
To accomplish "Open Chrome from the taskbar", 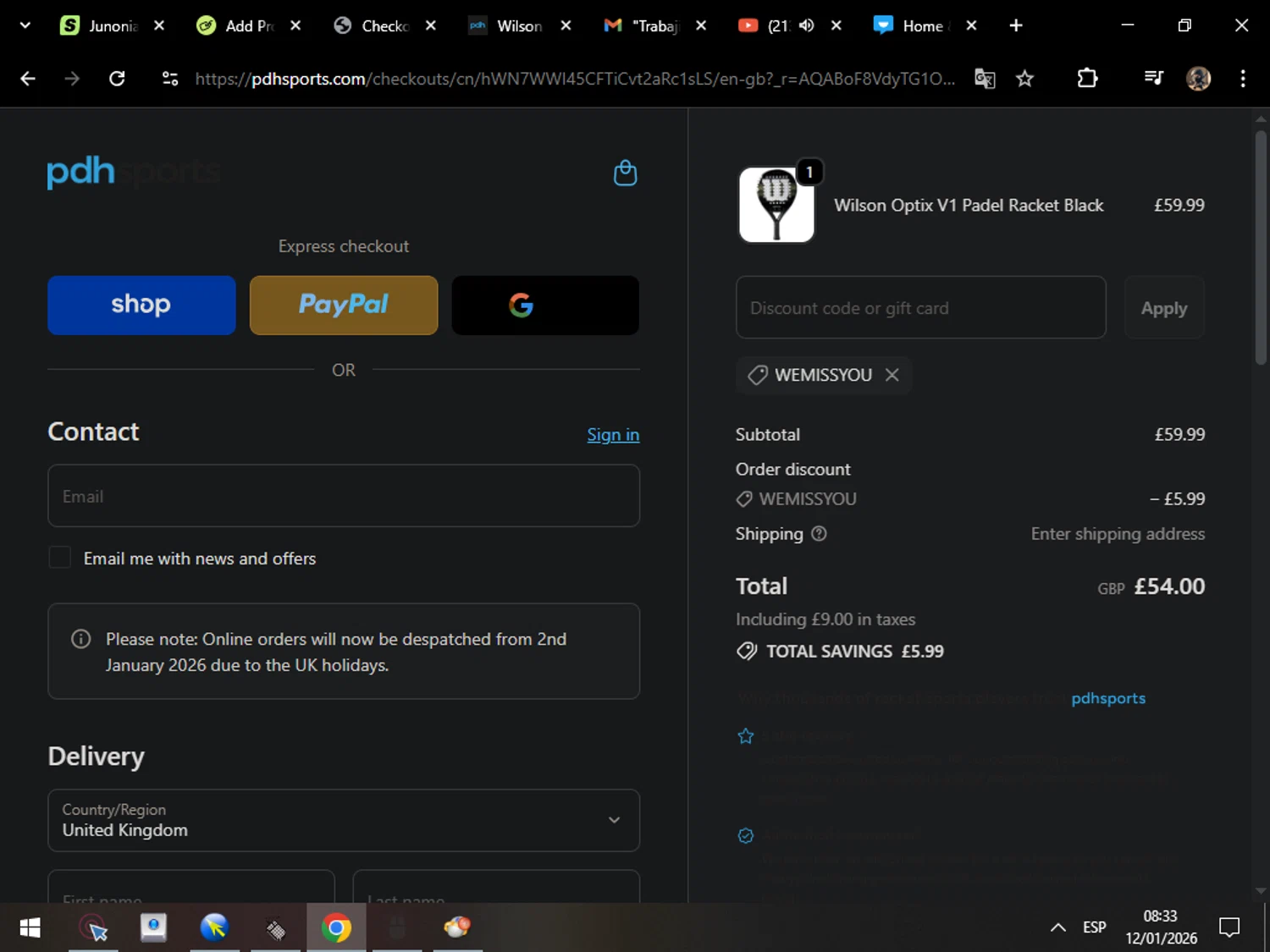I will tap(336, 928).
